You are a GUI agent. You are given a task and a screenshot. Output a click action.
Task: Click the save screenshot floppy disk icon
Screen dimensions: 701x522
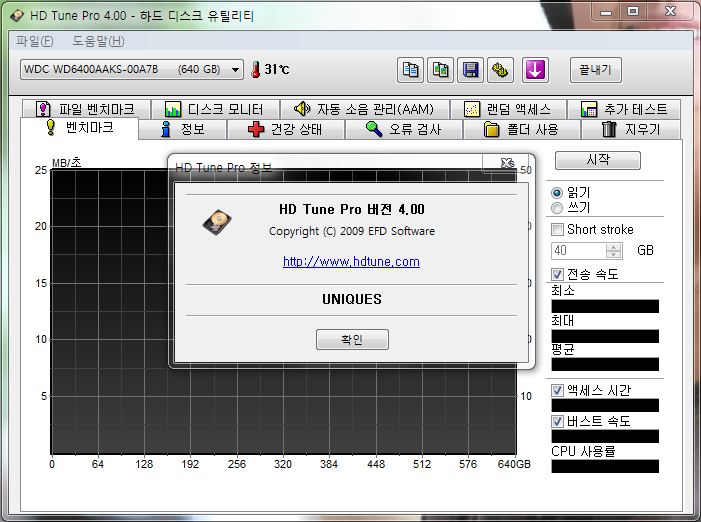470,70
